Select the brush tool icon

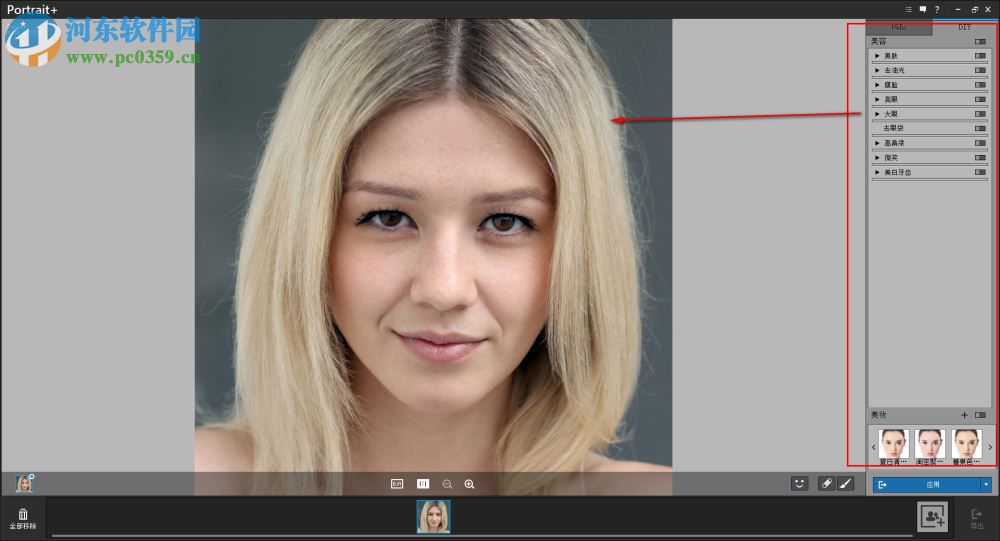pos(845,484)
